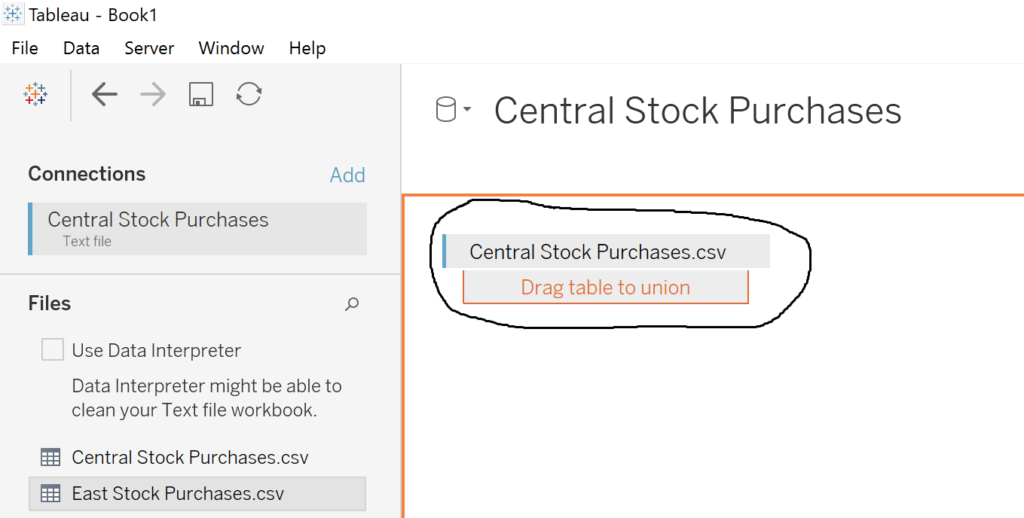Open the Data menu

[81, 48]
